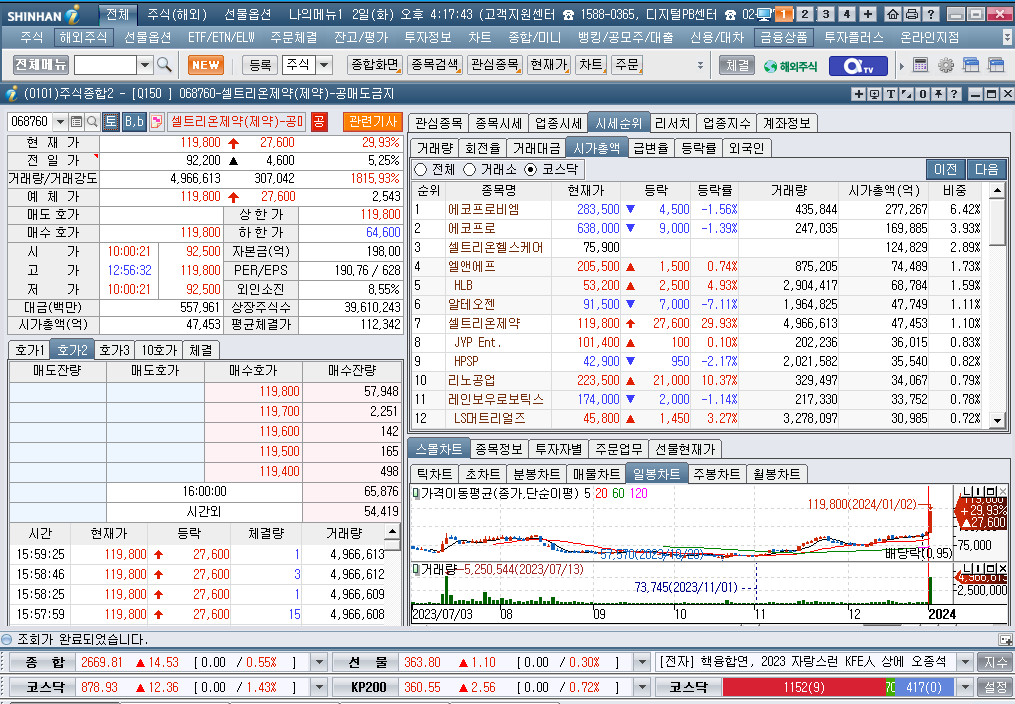
Task: Switch to the 호가1 tab
Action: tap(30, 350)
